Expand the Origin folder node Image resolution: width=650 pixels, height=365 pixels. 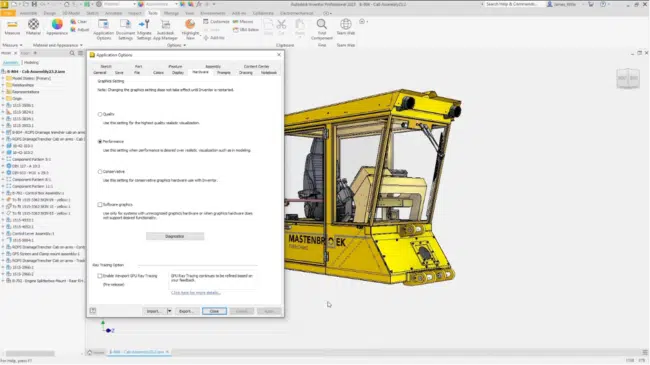(x=3, y=98)
